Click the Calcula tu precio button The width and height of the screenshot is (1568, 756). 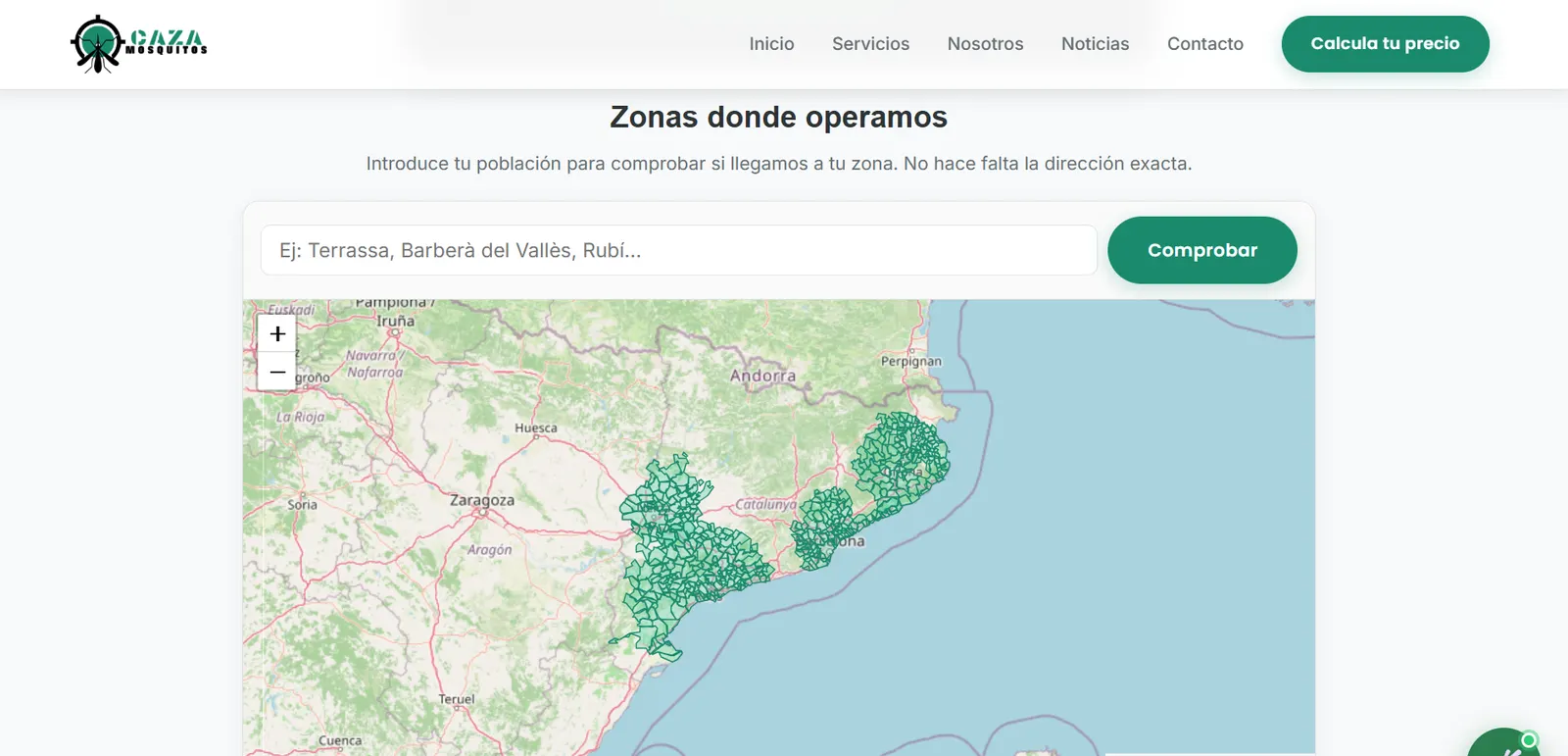(x=1385, y=44)
